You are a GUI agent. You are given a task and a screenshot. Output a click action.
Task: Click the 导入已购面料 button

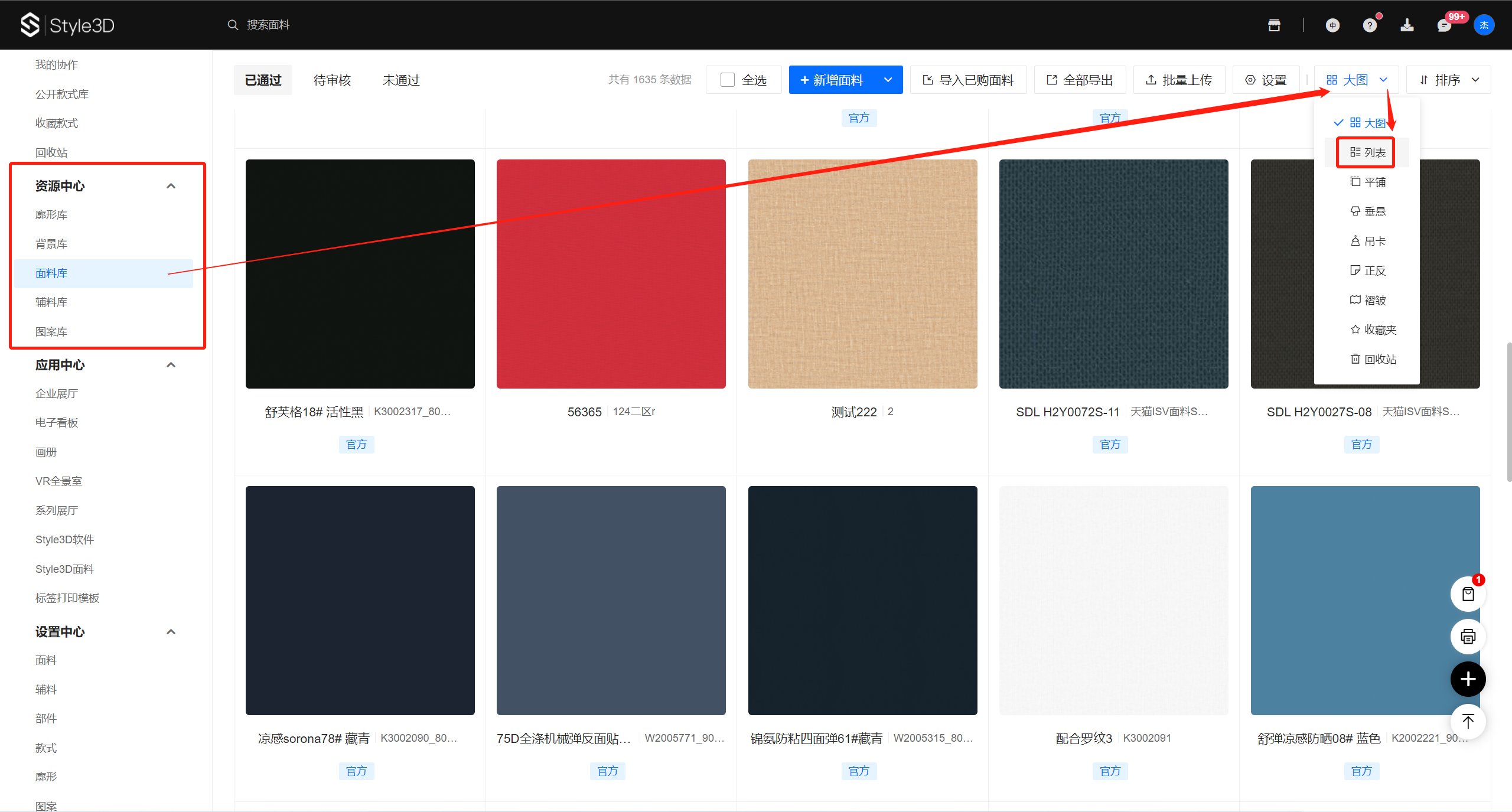968,80
